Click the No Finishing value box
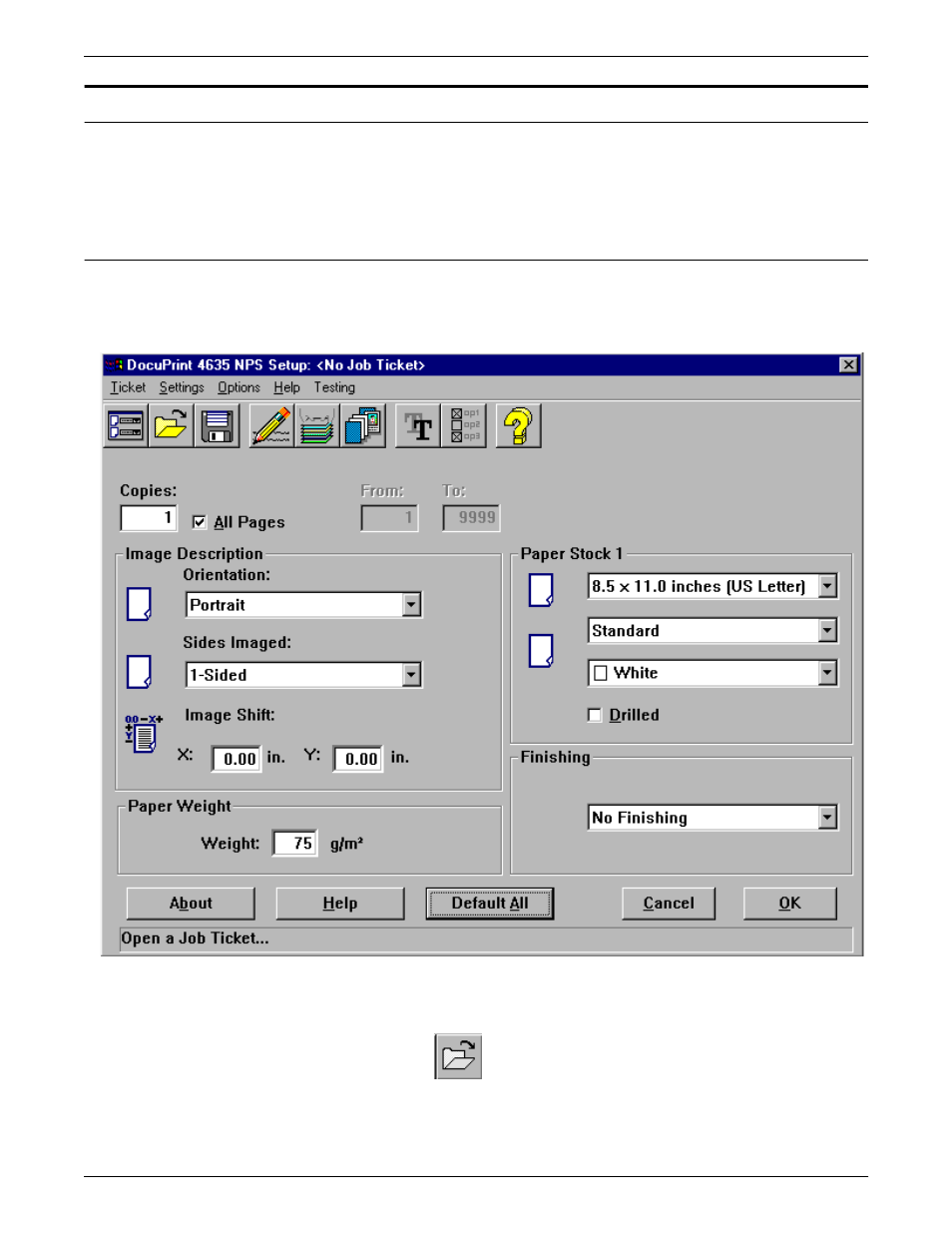This screenshot has width=952, height=1233. coord(704,818)
